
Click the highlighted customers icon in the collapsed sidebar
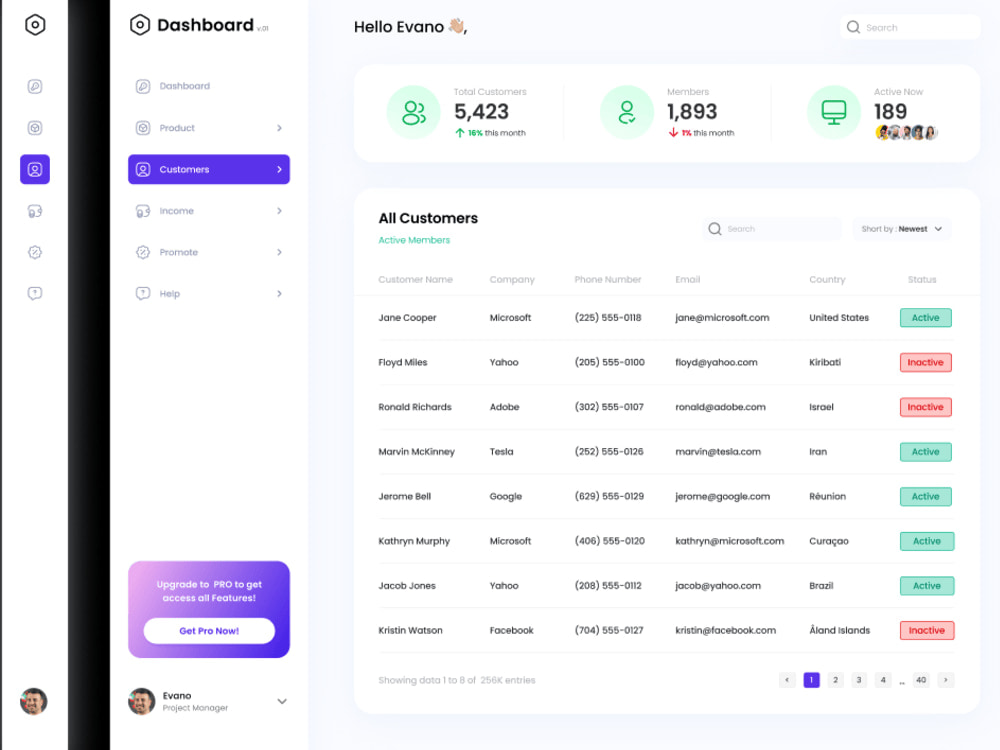35,169
